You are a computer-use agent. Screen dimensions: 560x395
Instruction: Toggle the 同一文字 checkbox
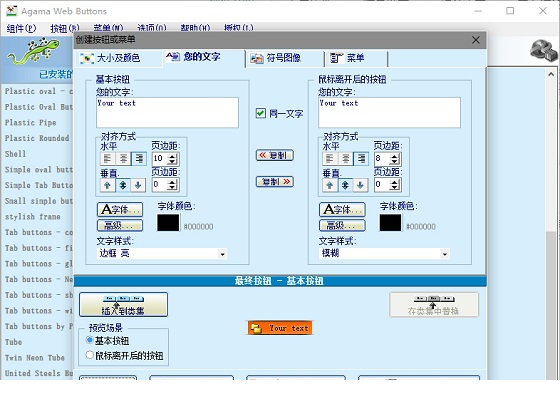pyautogui.click(x=261, y=113)
